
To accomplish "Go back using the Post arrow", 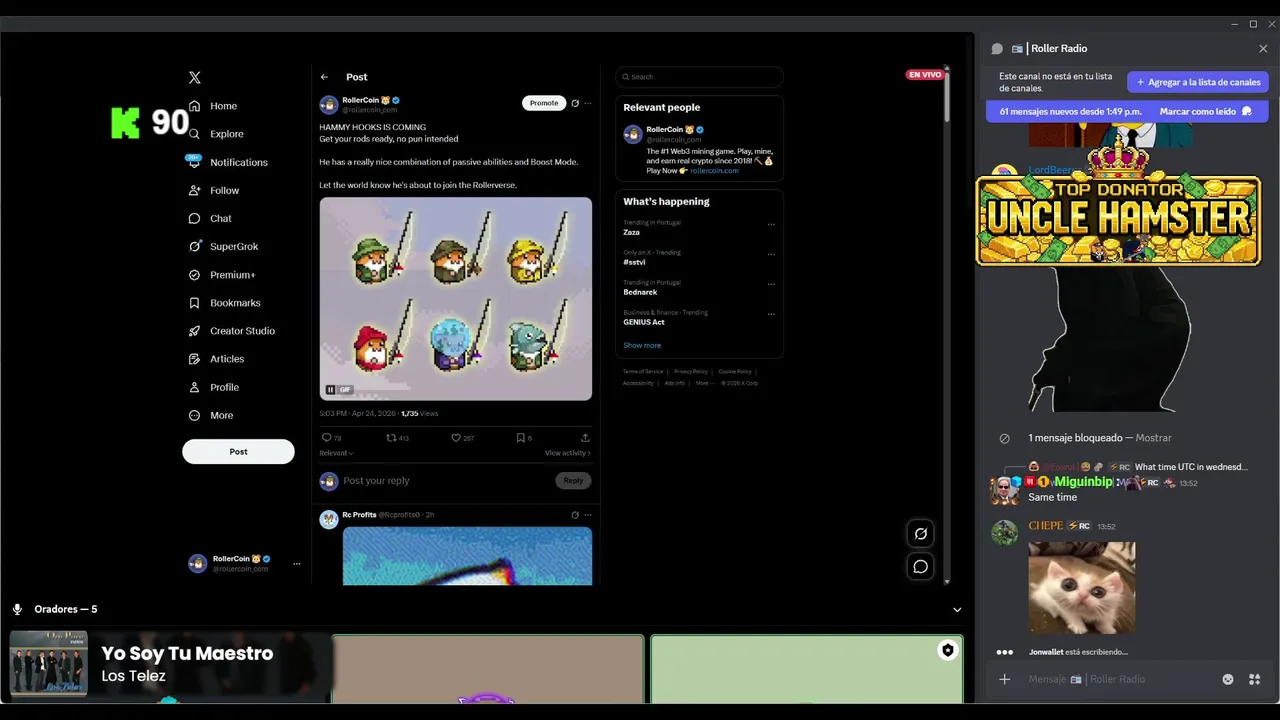I will [324, 77].
